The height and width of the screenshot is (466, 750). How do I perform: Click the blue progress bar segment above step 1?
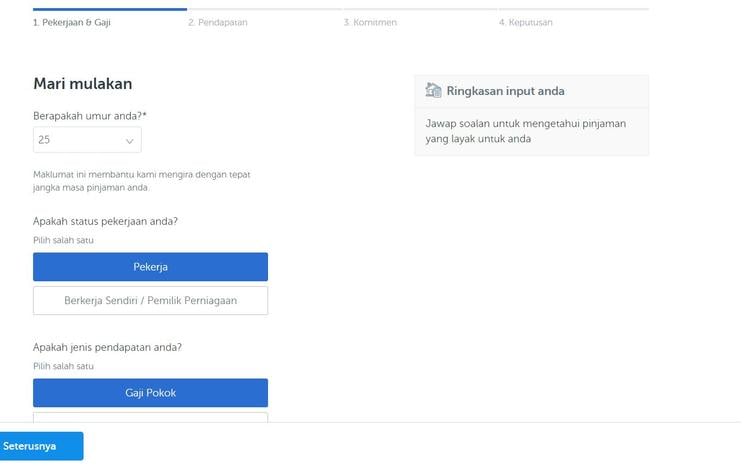point(110,9)
